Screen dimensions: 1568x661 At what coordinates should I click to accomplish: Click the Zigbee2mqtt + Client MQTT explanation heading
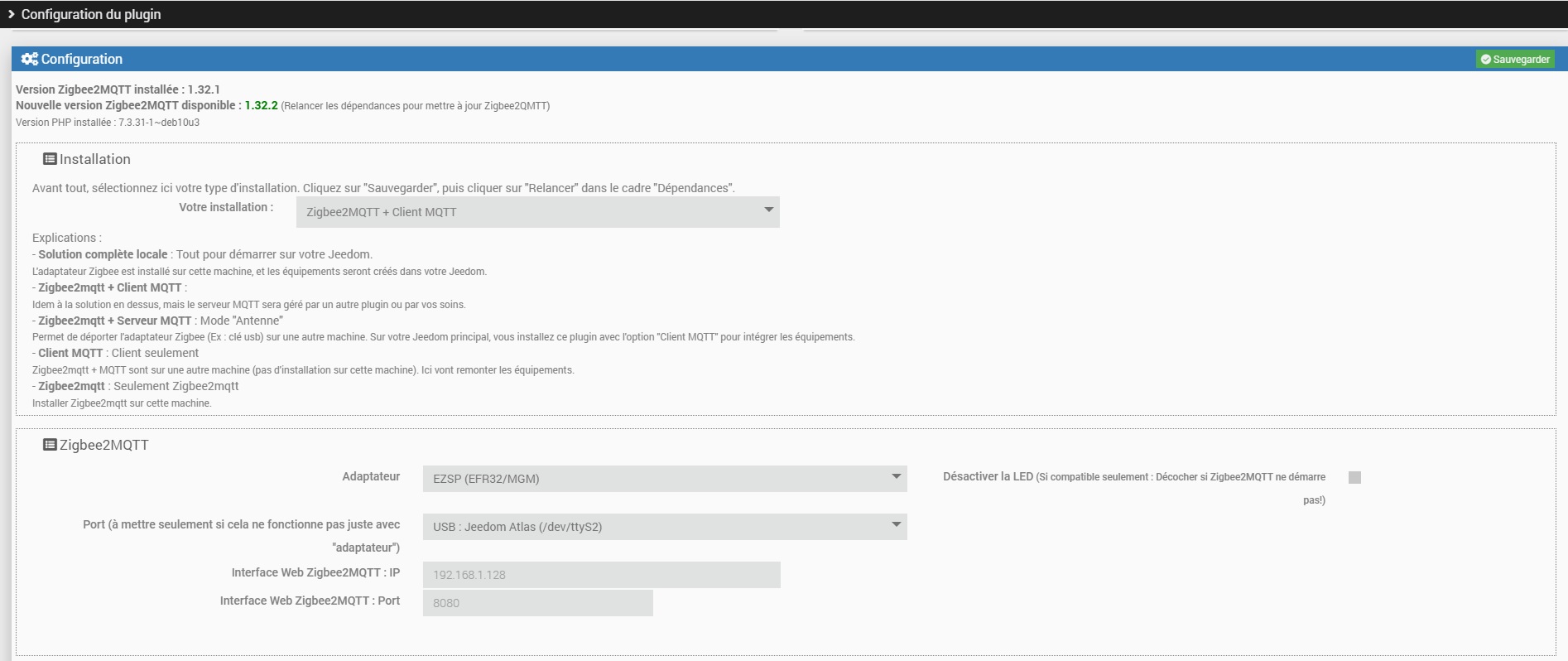(x=110, y=287)
